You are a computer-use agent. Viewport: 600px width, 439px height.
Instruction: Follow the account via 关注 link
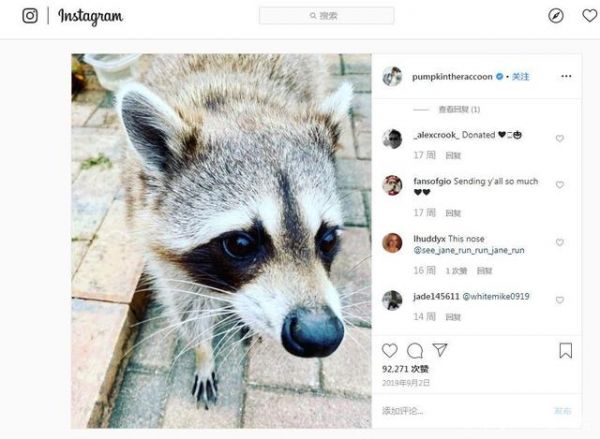pyautogui.click(x=519, y=77)
